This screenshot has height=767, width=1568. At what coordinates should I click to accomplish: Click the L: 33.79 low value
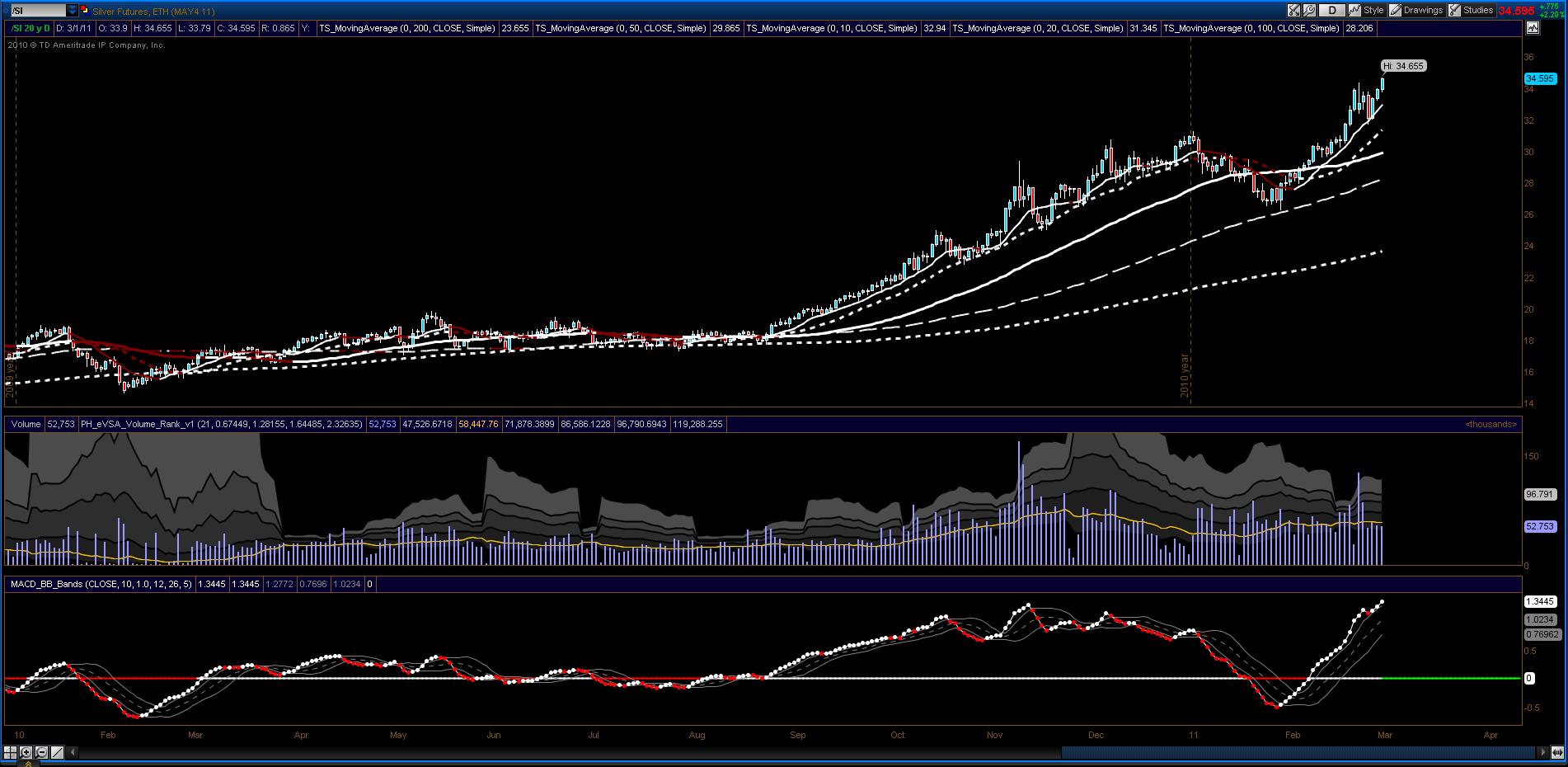coord(193,28)
